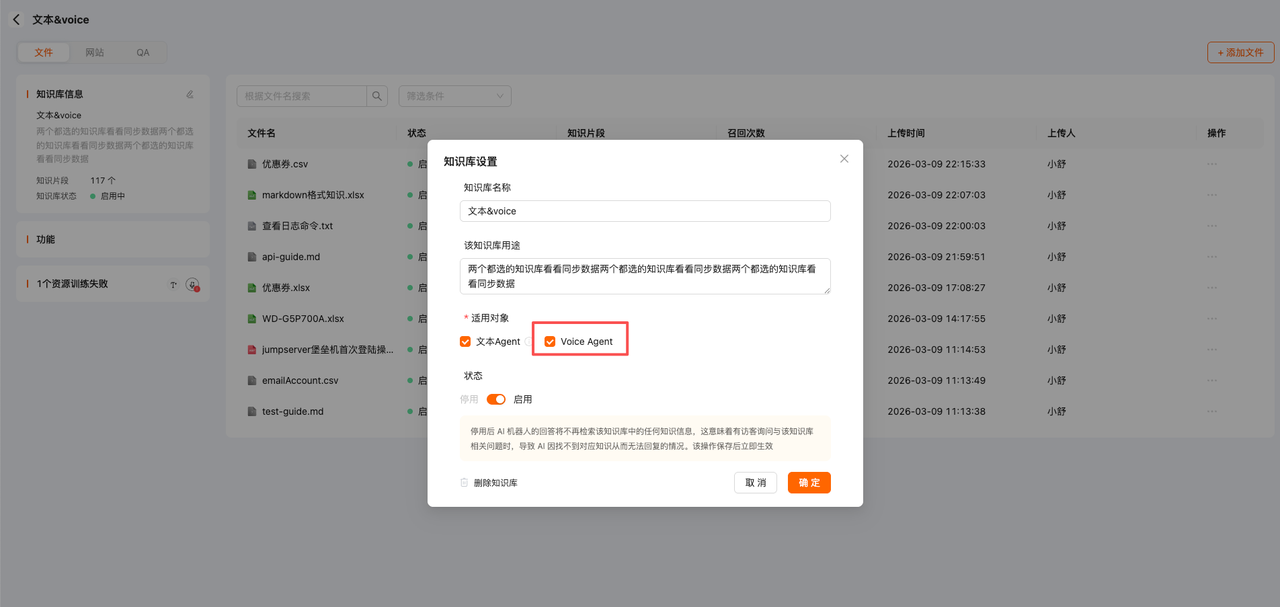Click the 知识库名称 input field
Screen dimensions: 1280x607
(645, 211)
